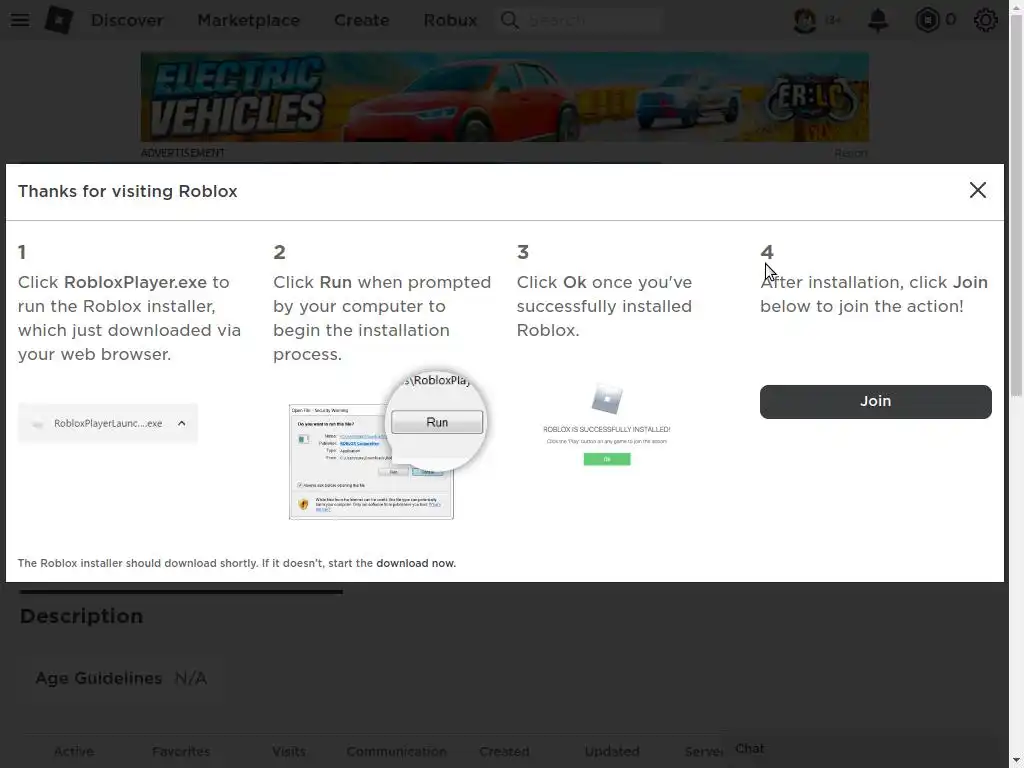1024x768 pixels.
Task: Click the Report link under the ad
Action: (851, 153)
